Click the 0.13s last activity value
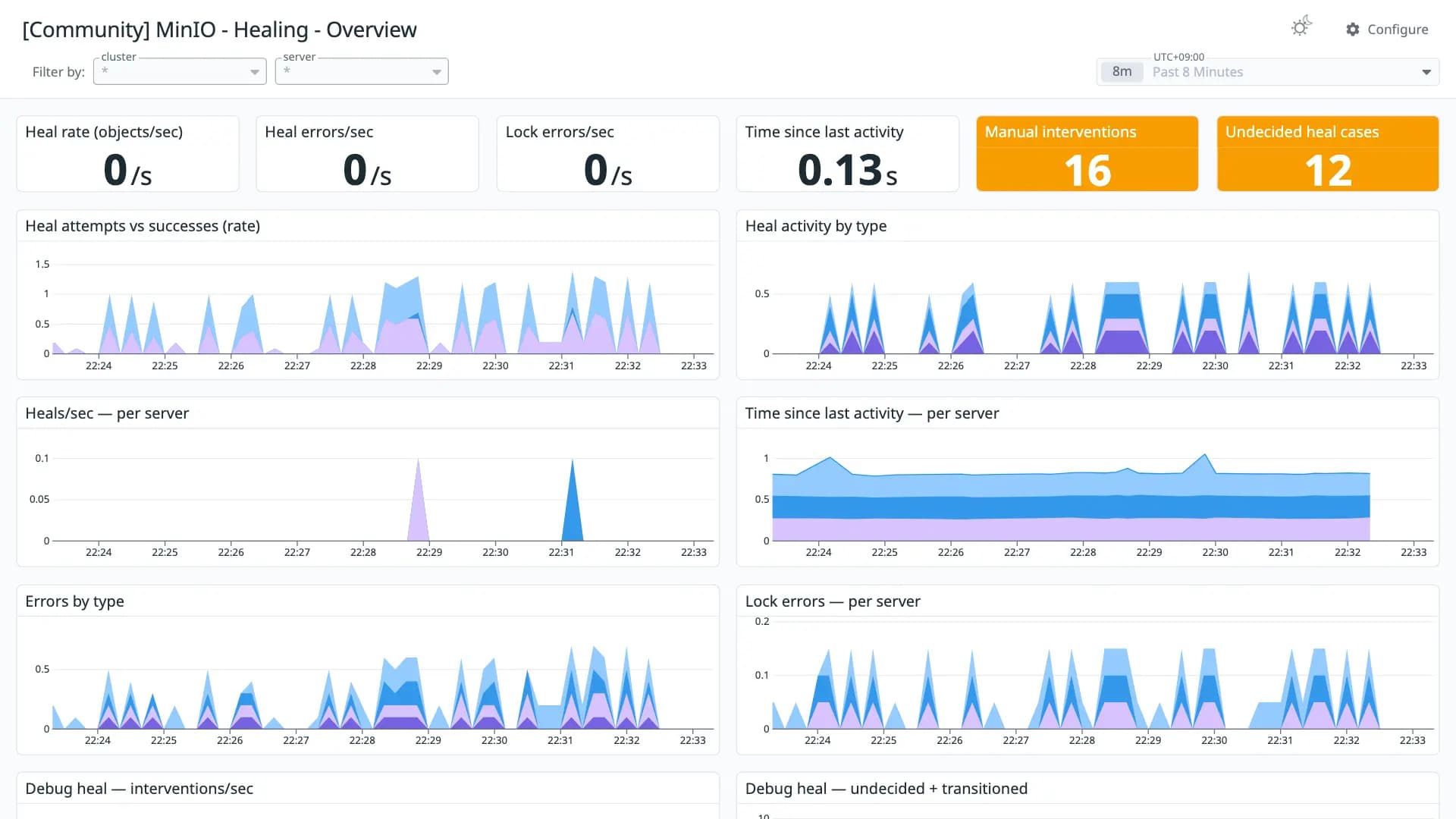 [847, 170]
